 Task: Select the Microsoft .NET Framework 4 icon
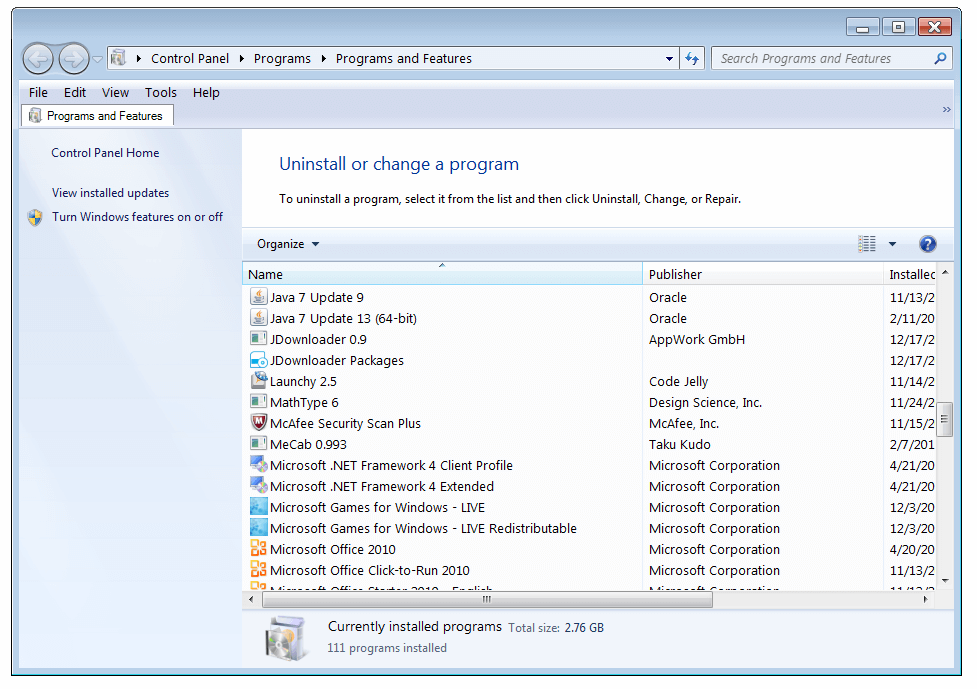tap(258, 465)
